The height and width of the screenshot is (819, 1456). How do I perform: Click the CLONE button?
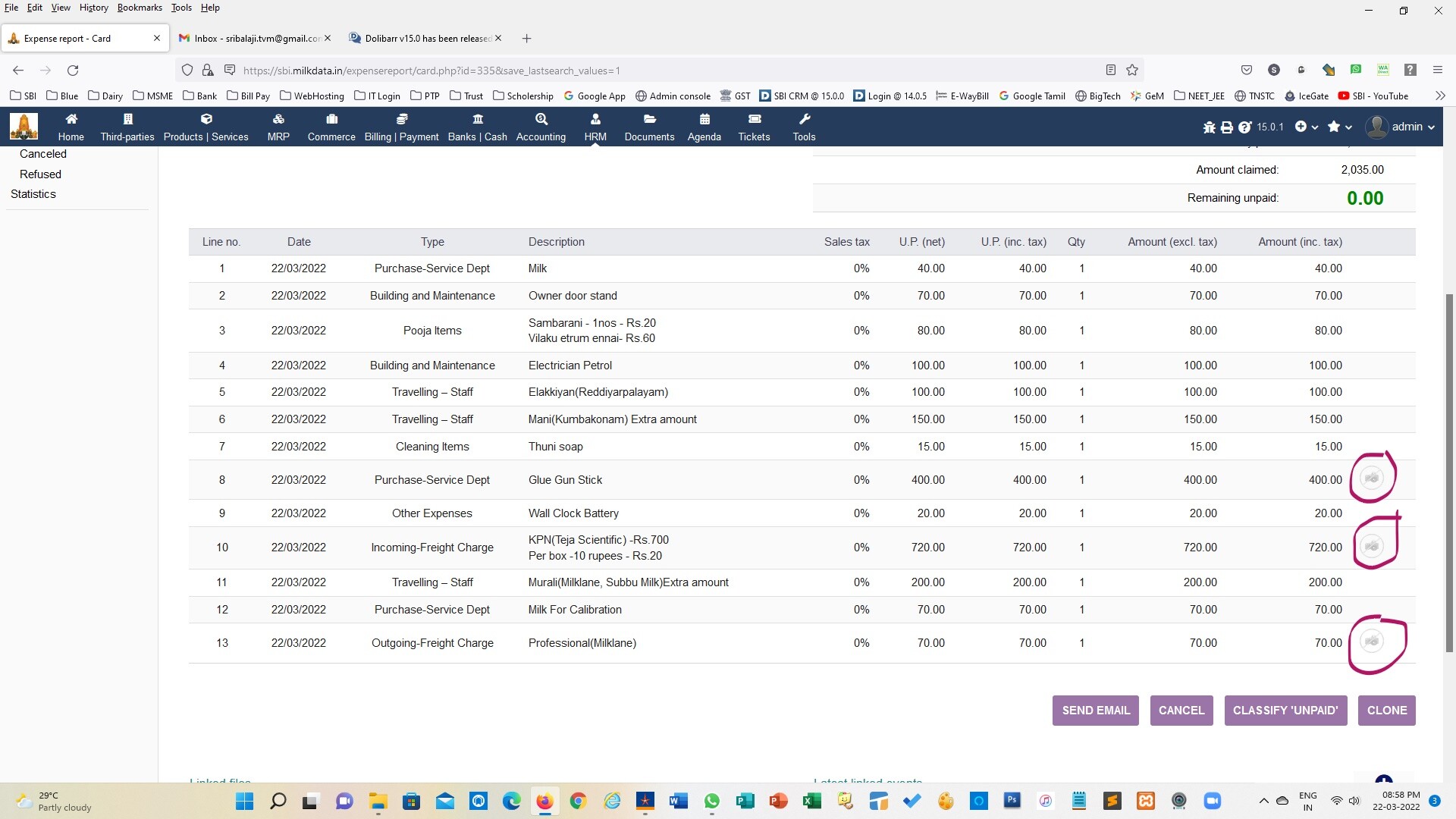(x=1386, y=711)
